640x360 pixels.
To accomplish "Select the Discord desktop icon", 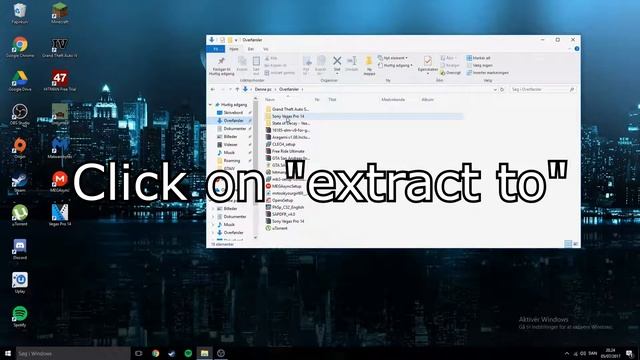I will click(x=20, y=249).
